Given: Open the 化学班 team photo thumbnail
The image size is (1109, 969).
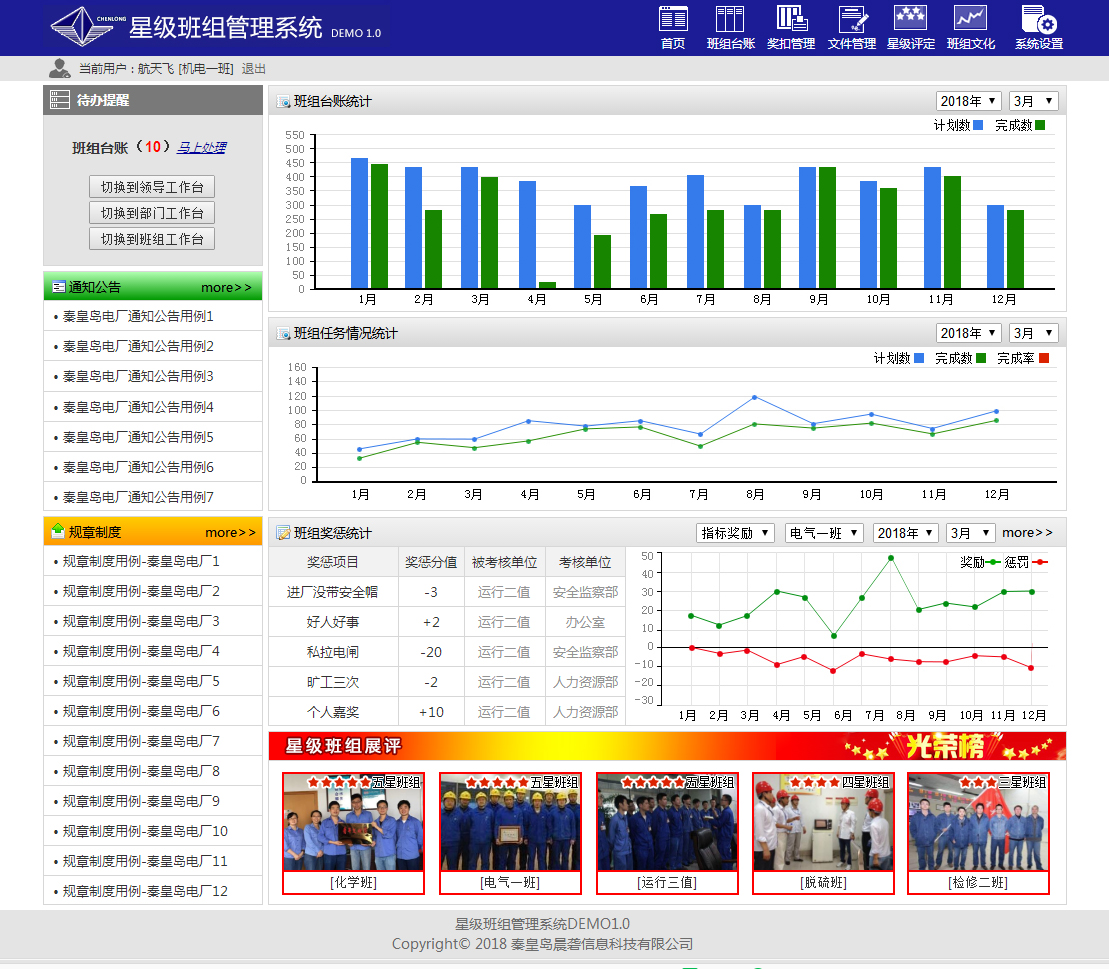Looking at the screenshot, I should [353, 822].
